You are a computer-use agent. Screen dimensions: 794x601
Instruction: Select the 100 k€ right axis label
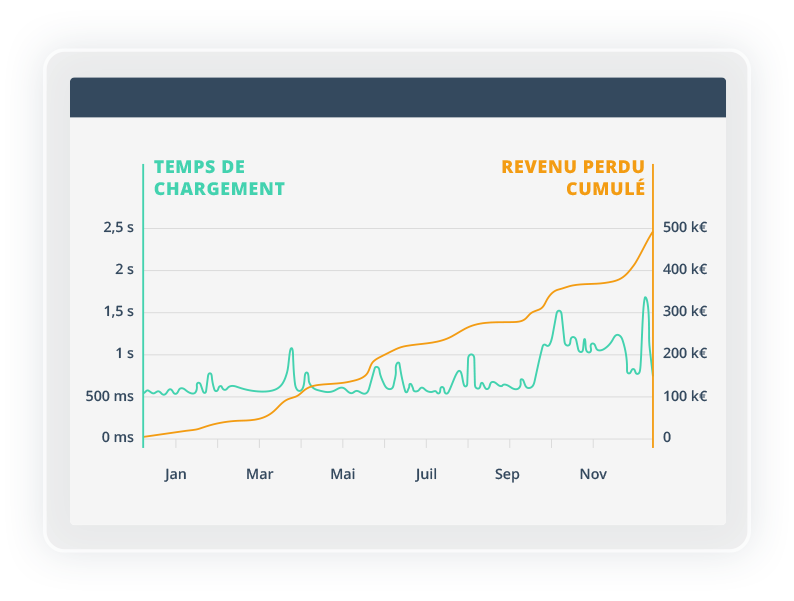click(685, 396)
